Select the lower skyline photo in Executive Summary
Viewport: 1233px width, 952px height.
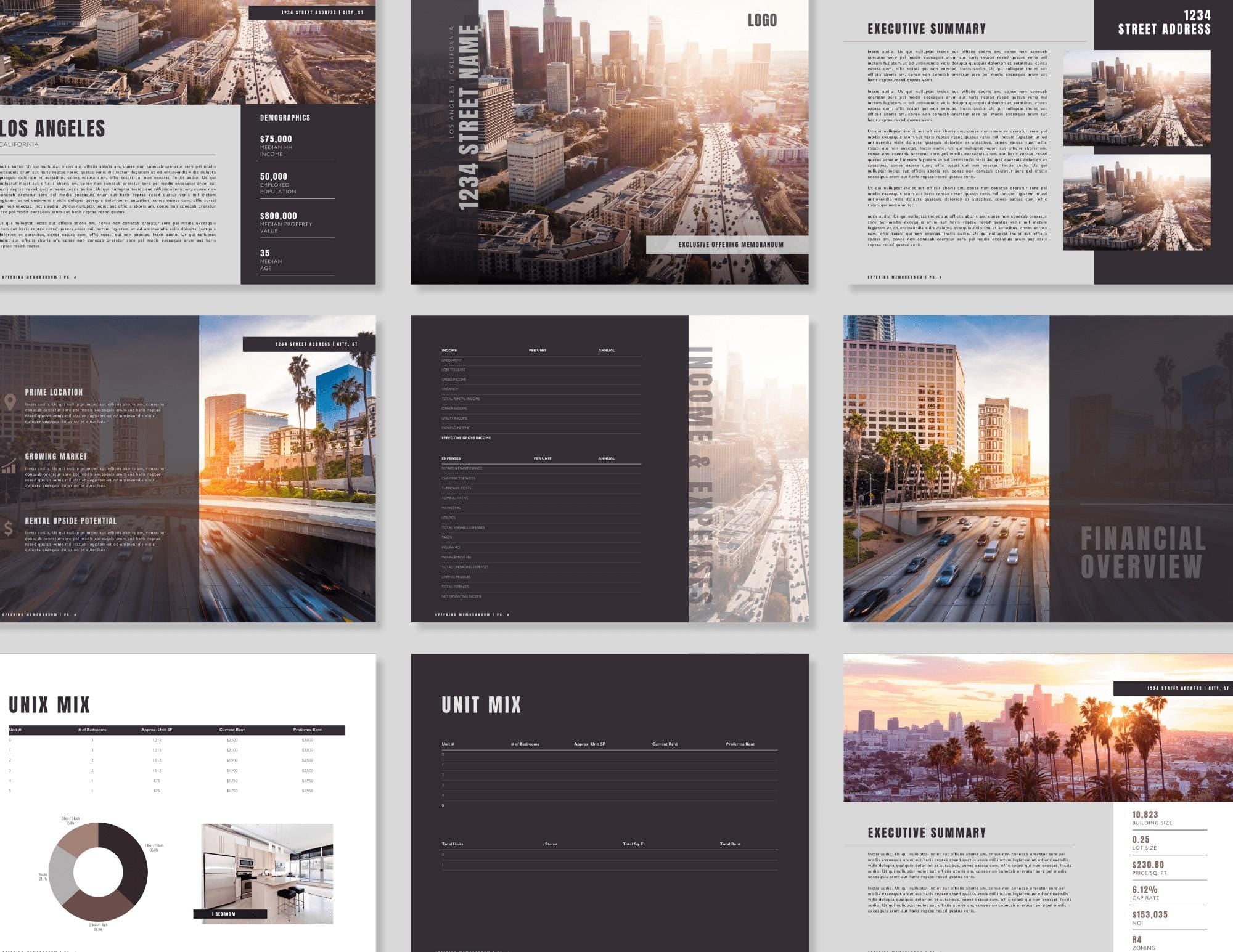[x=1136, y=202]
